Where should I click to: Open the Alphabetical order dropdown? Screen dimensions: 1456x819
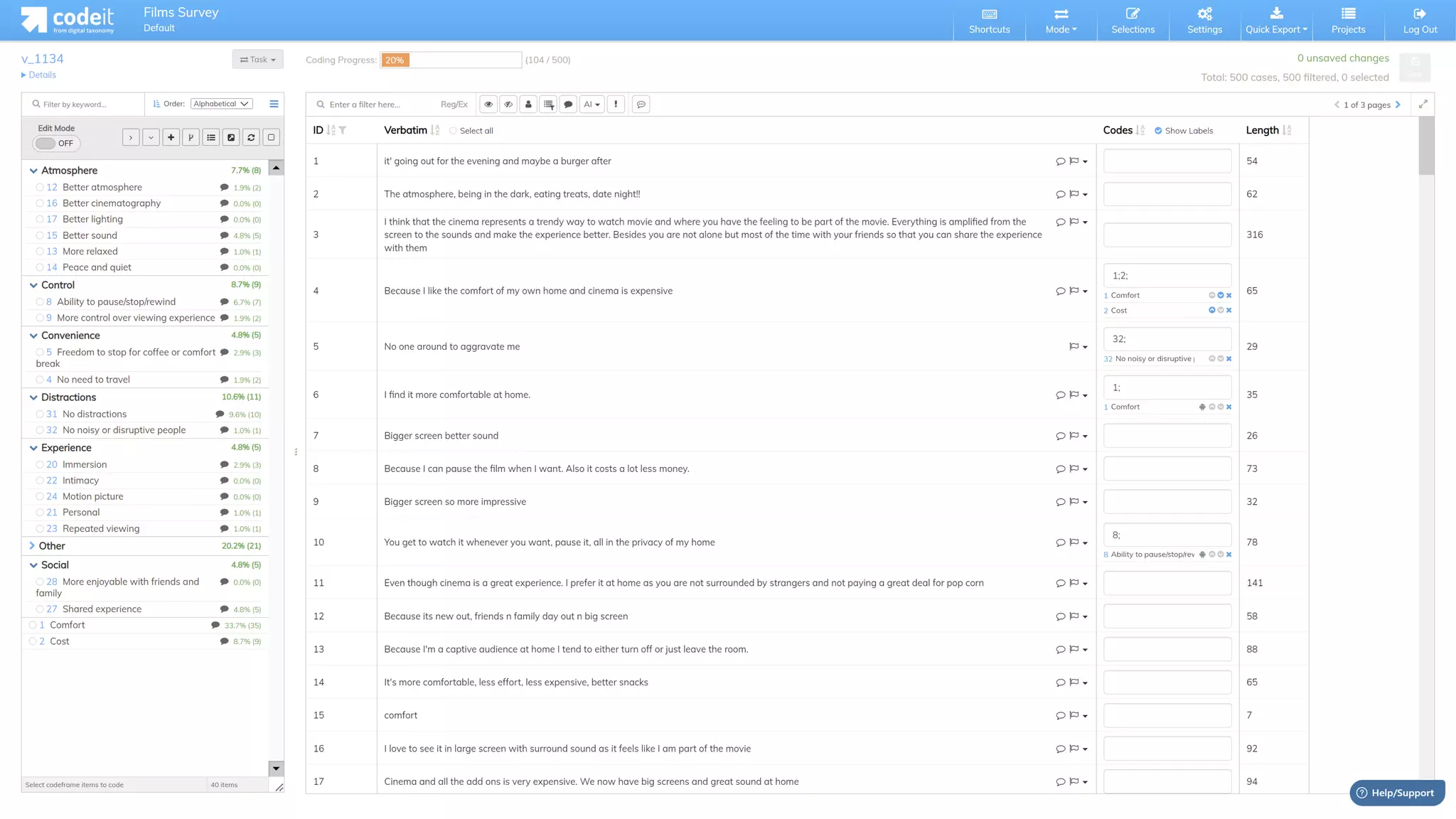(x=221, y=104)
